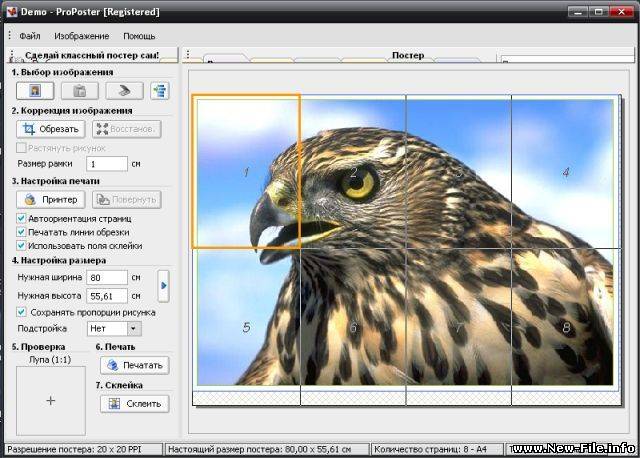Click status text Количество страниц: 8 - A4
Image resolution: width=640 pixels, height=458 pixels.
point(430,449)
